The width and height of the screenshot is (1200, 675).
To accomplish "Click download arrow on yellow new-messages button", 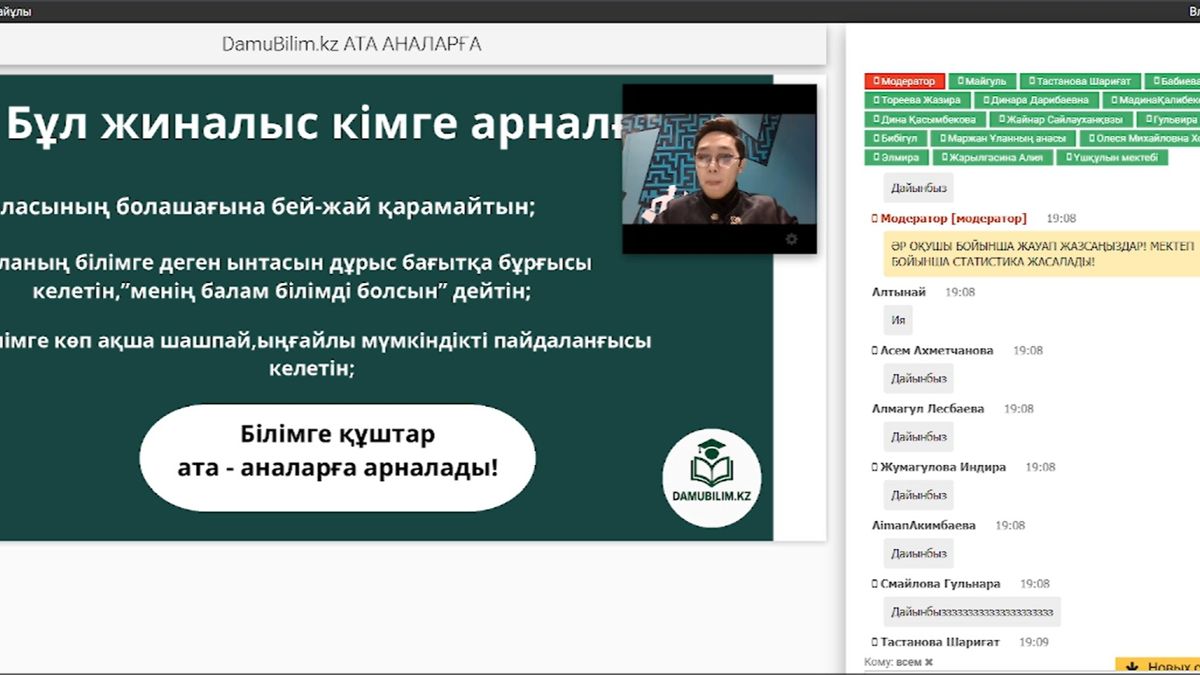I will pyautogui.click(x=1133, y=664).
